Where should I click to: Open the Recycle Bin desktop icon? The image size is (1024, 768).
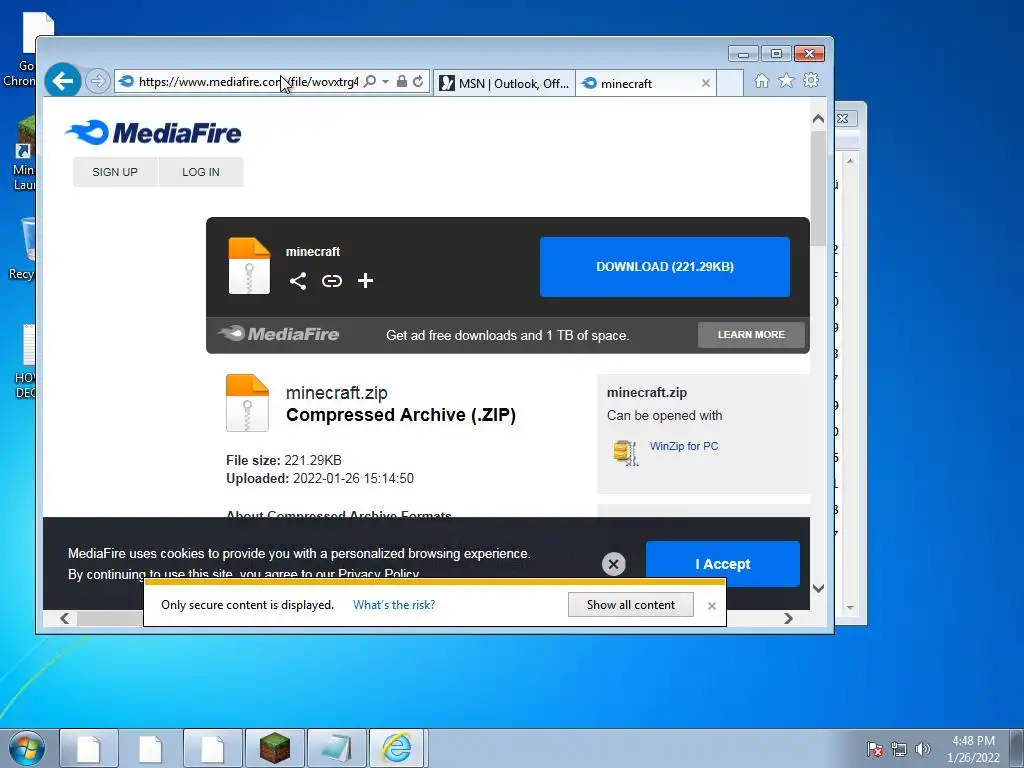[22, 249]
